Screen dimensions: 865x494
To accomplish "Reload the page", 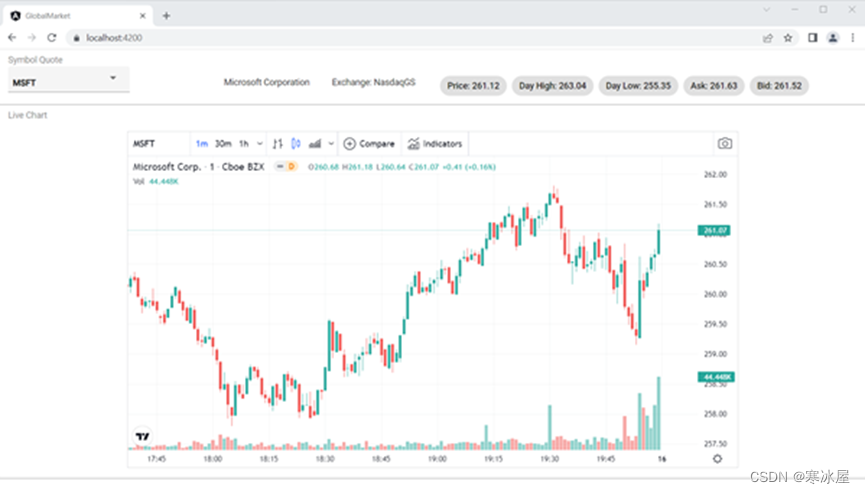I will (x=51, y=38).
